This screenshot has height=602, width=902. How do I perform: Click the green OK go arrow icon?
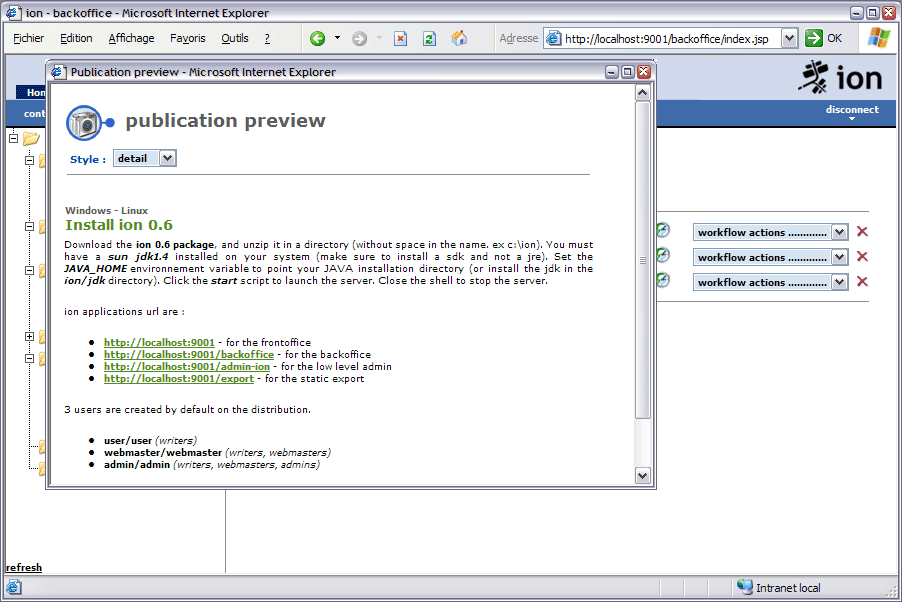click(x=813, y=39)
